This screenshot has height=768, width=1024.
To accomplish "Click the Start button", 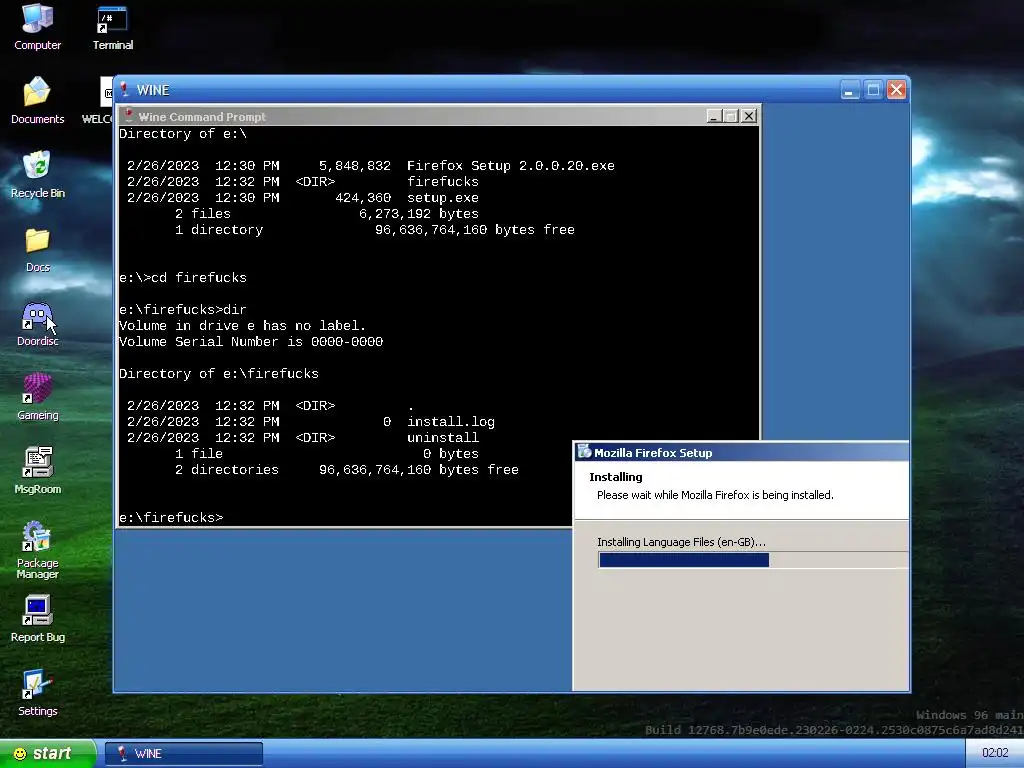I will tap(48, 753).
